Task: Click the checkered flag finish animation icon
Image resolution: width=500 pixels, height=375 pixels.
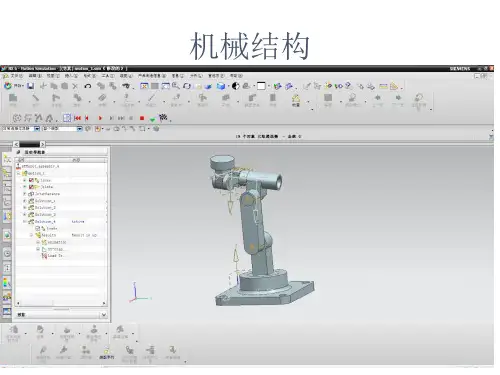Action: tap(163, 117)
